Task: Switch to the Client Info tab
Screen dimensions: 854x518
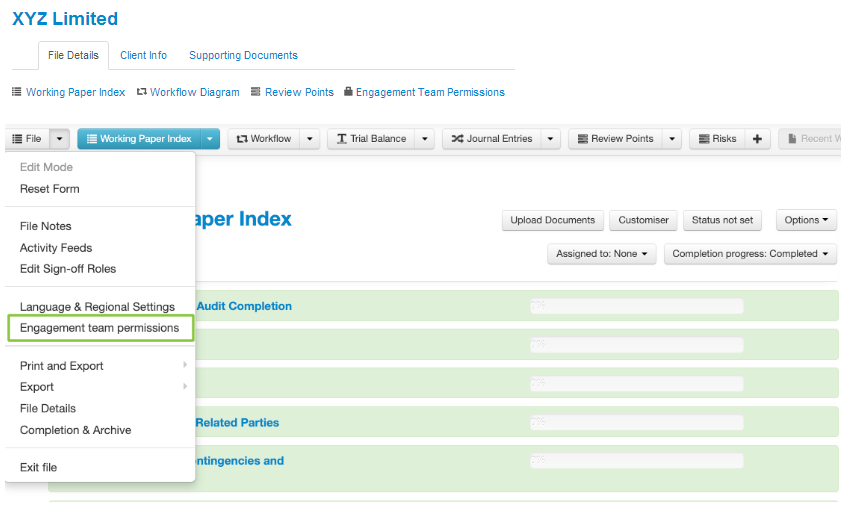Action: pos(143,55)
